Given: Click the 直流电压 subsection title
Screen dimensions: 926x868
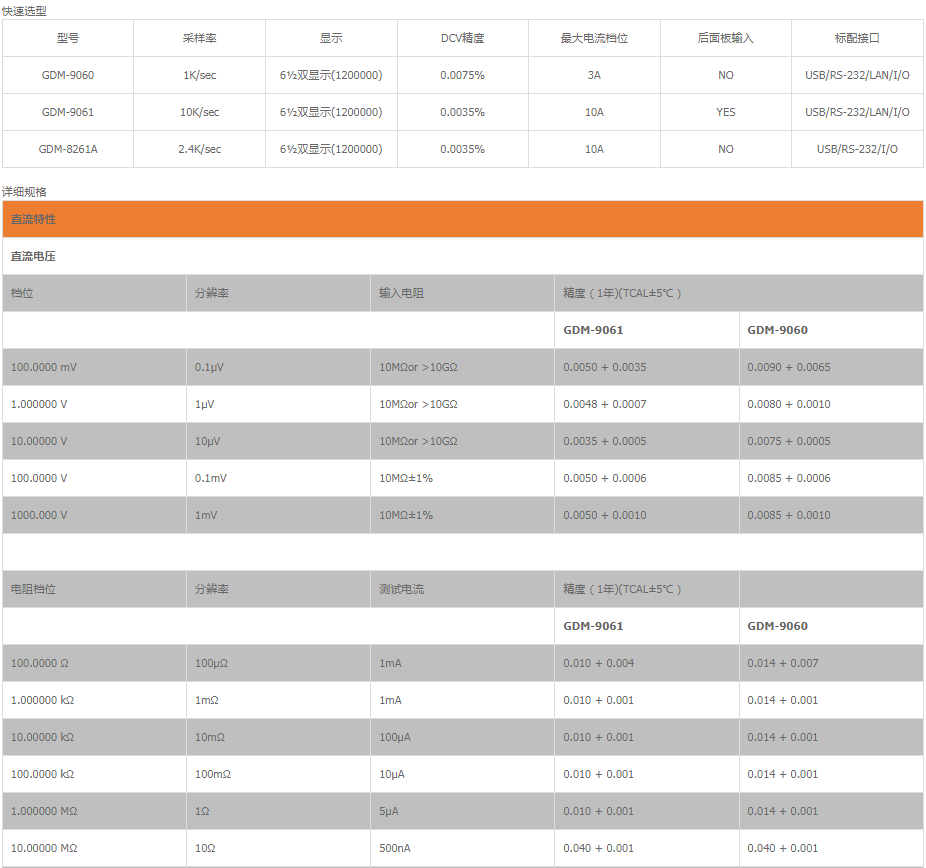Looking at the screenshot, I should pyautogui.click(x=33, y=256).
